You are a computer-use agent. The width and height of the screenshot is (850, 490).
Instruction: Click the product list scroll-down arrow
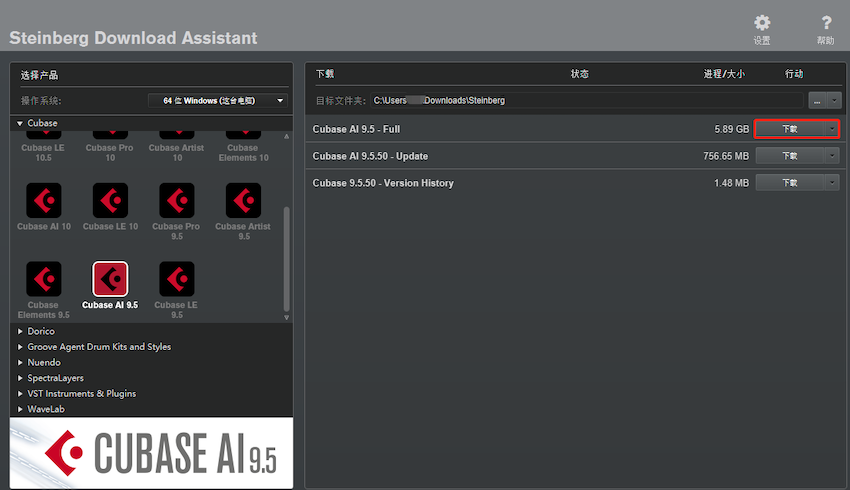(286, 318)
